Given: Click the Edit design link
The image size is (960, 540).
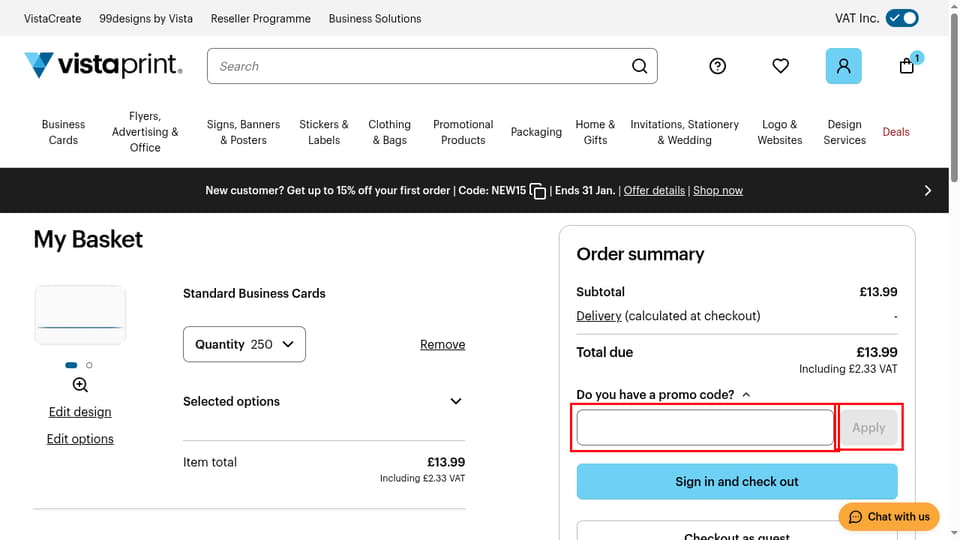Looking at the screenshot, I should click(x=80, y=412).
